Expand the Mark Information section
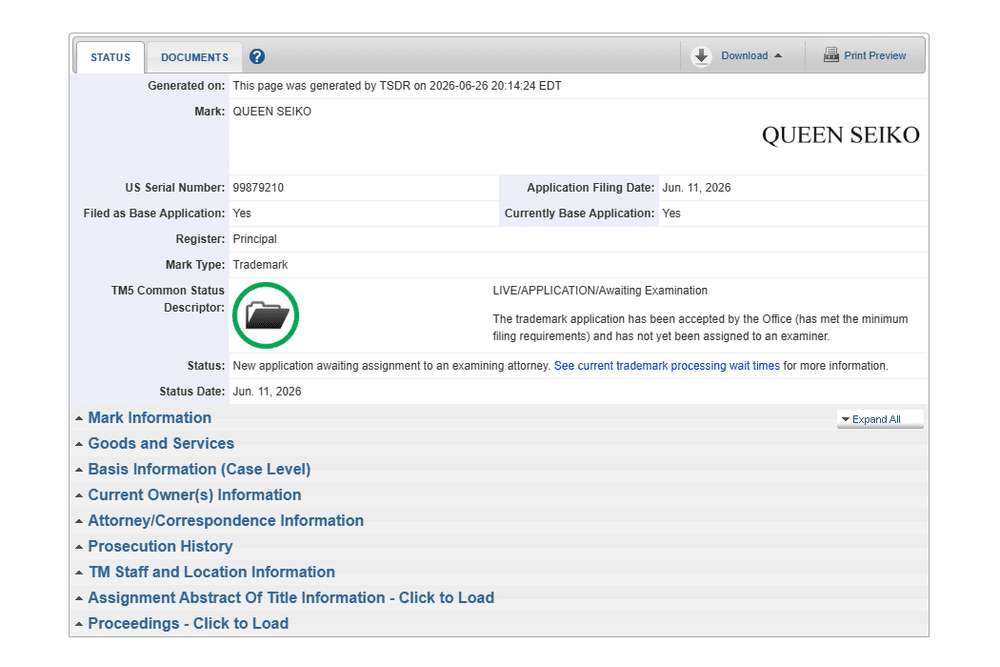The width and height of the screenshot is (1000, 667). (x=150, y=418)
